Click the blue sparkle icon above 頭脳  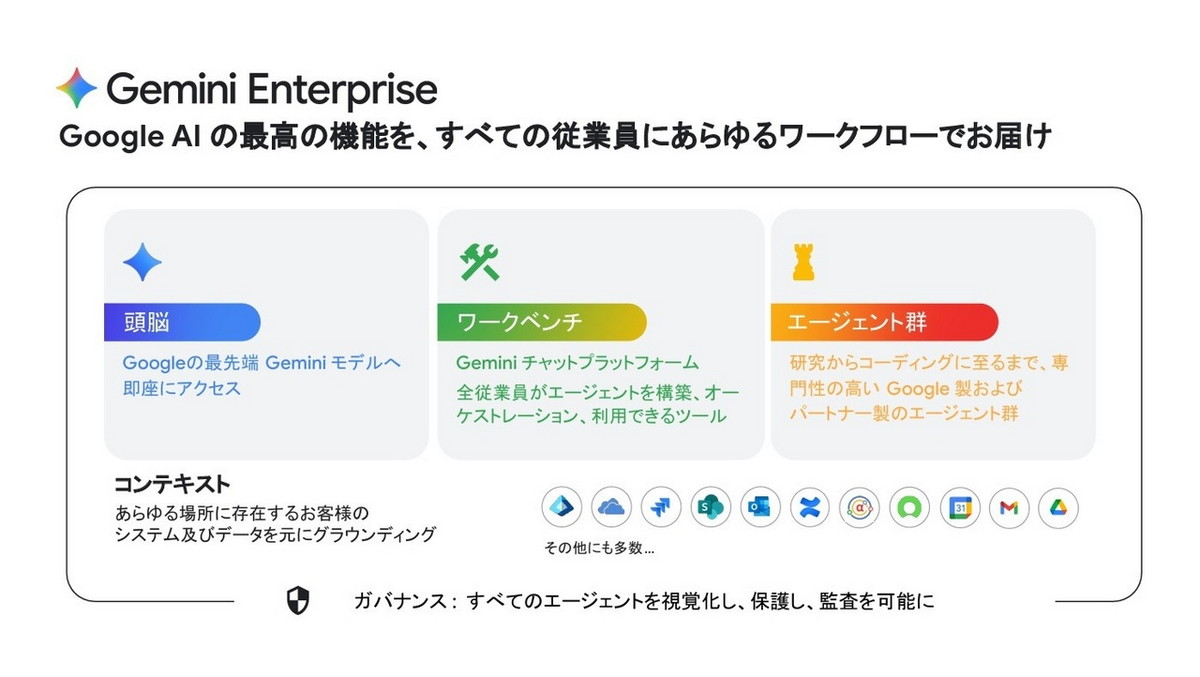142,262
